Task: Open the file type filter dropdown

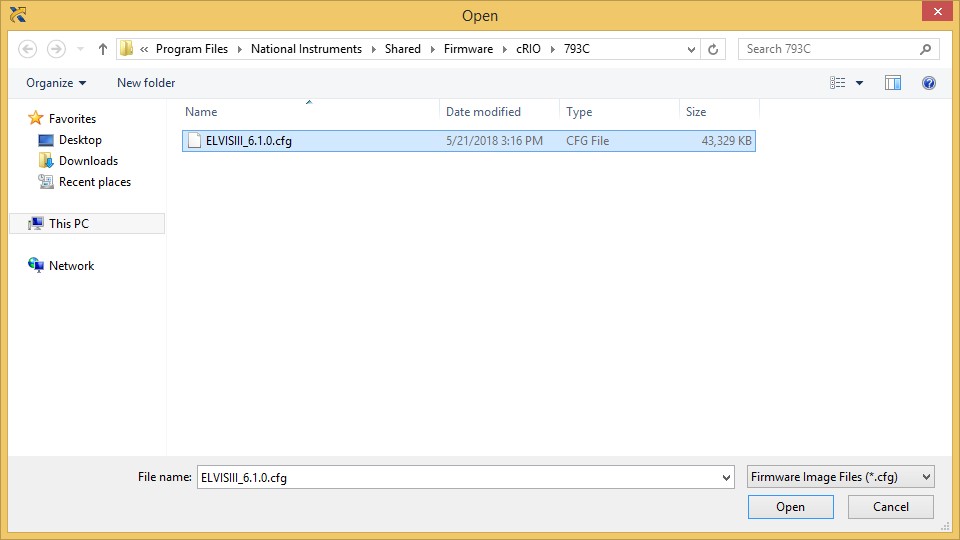Action: [840, 477]
